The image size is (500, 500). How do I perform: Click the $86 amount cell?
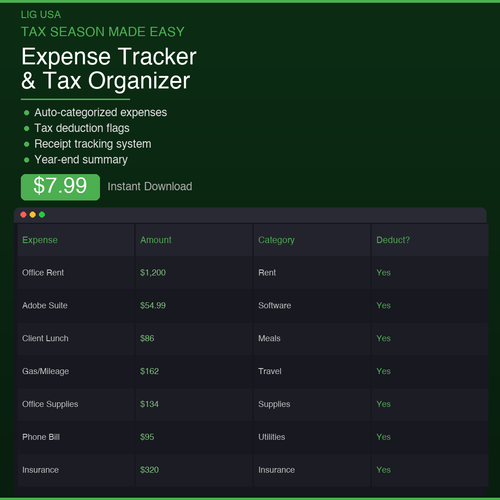click(194, 338)
